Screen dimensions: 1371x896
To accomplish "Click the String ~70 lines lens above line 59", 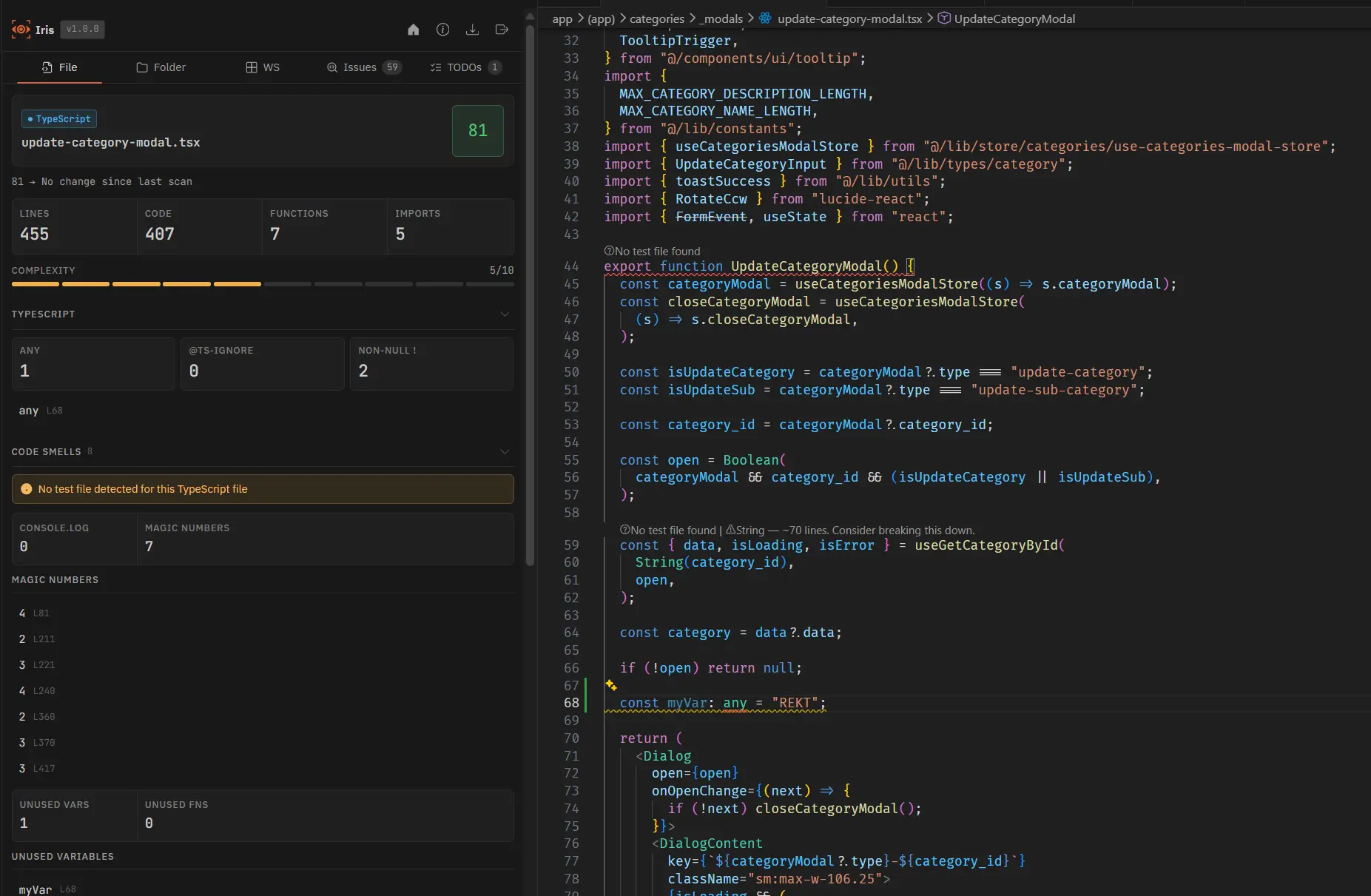I will (x=850, y=530).
